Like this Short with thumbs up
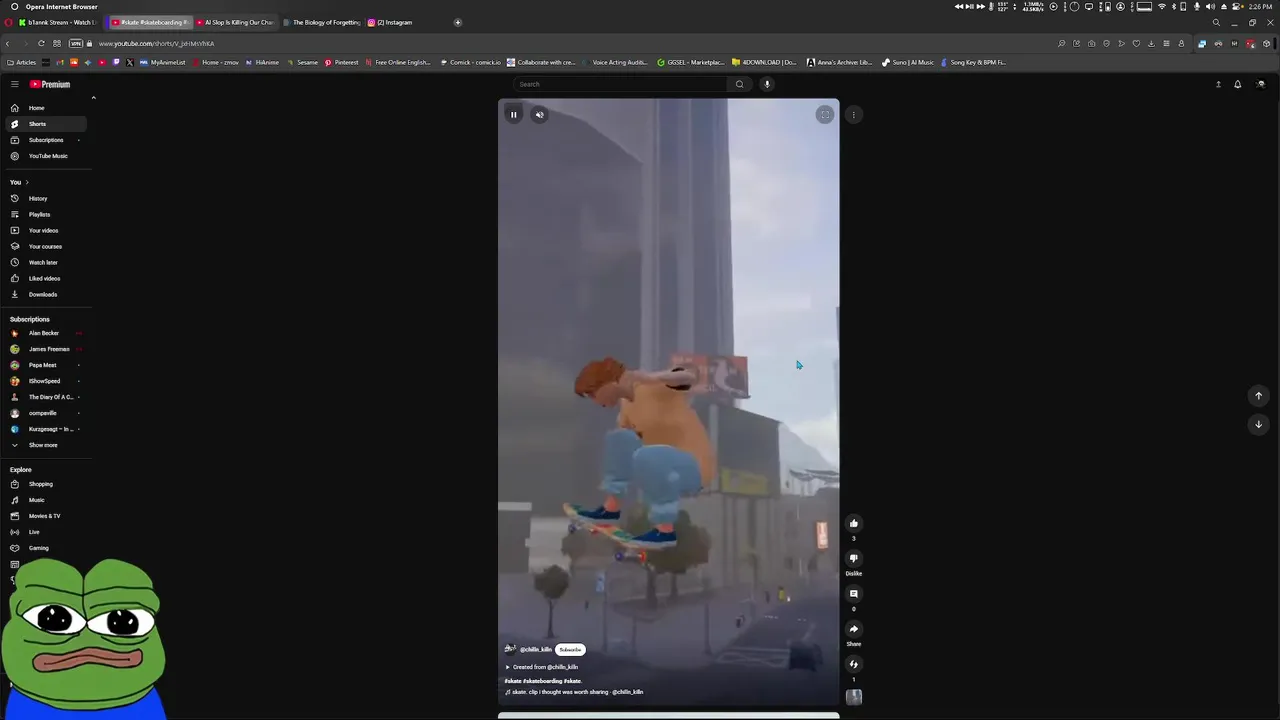 coord(854,523)
